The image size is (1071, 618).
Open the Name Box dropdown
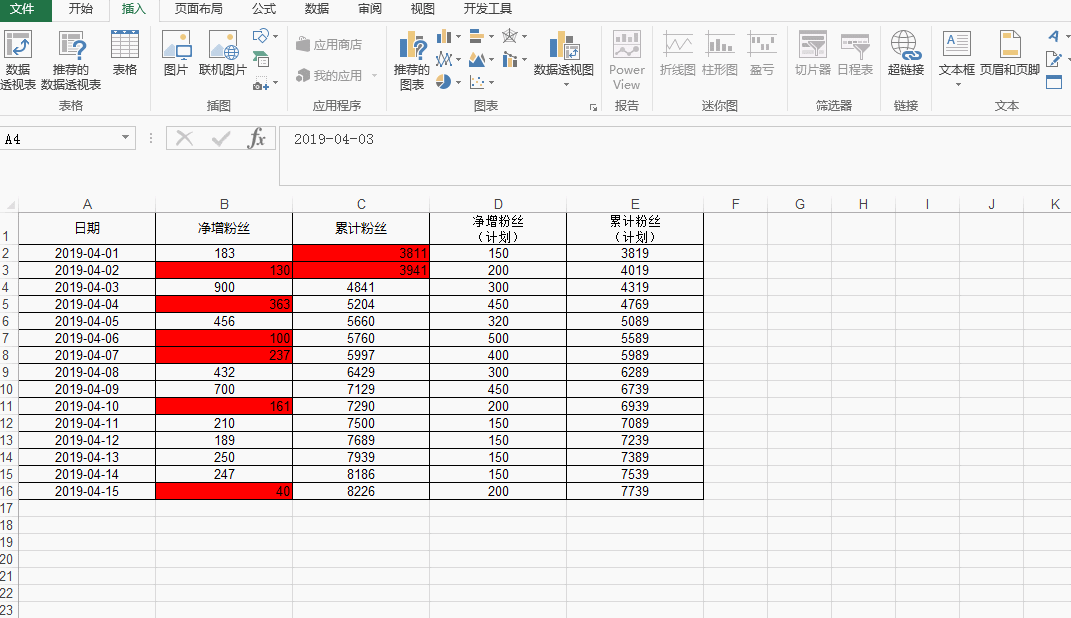[x=126, y=138]
